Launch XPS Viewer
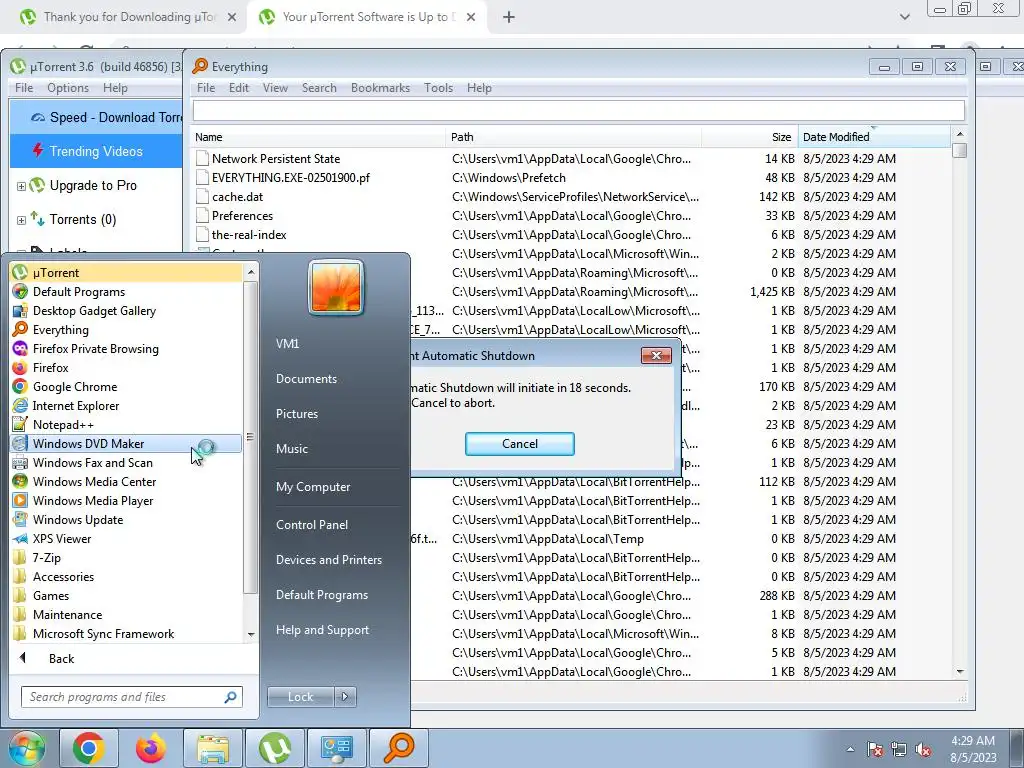Viewport: 1024px width, 768px height. (x=126, y=538)
